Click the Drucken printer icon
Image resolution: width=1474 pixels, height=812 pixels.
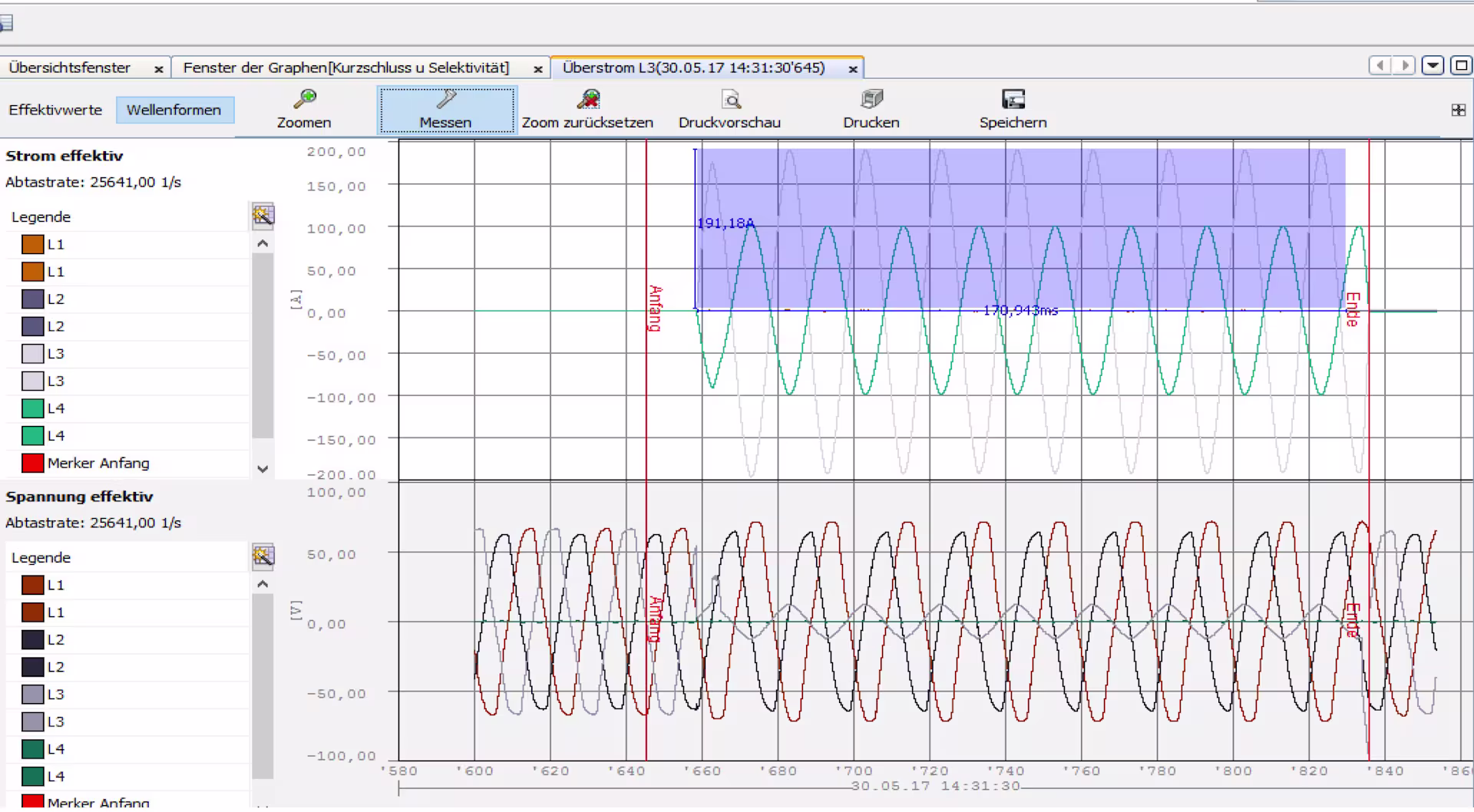[871, 100]
